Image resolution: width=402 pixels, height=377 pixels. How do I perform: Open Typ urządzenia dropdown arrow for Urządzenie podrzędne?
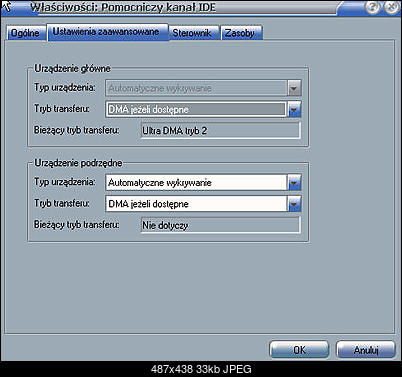(x=294, y=183)
